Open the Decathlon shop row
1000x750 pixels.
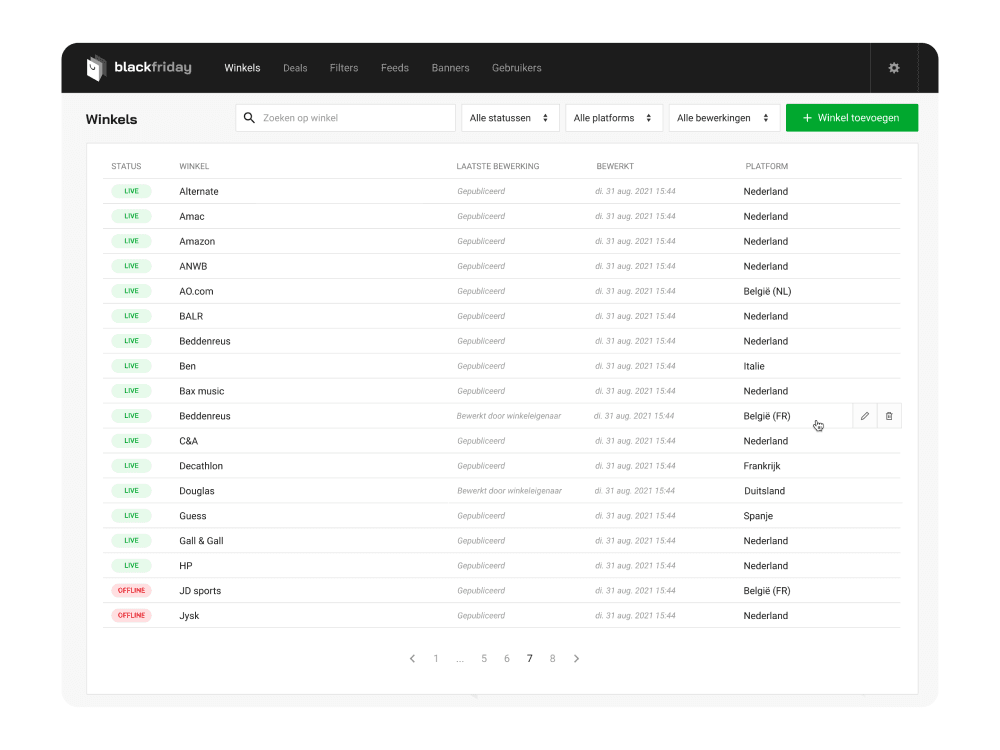tap(502, 466)
